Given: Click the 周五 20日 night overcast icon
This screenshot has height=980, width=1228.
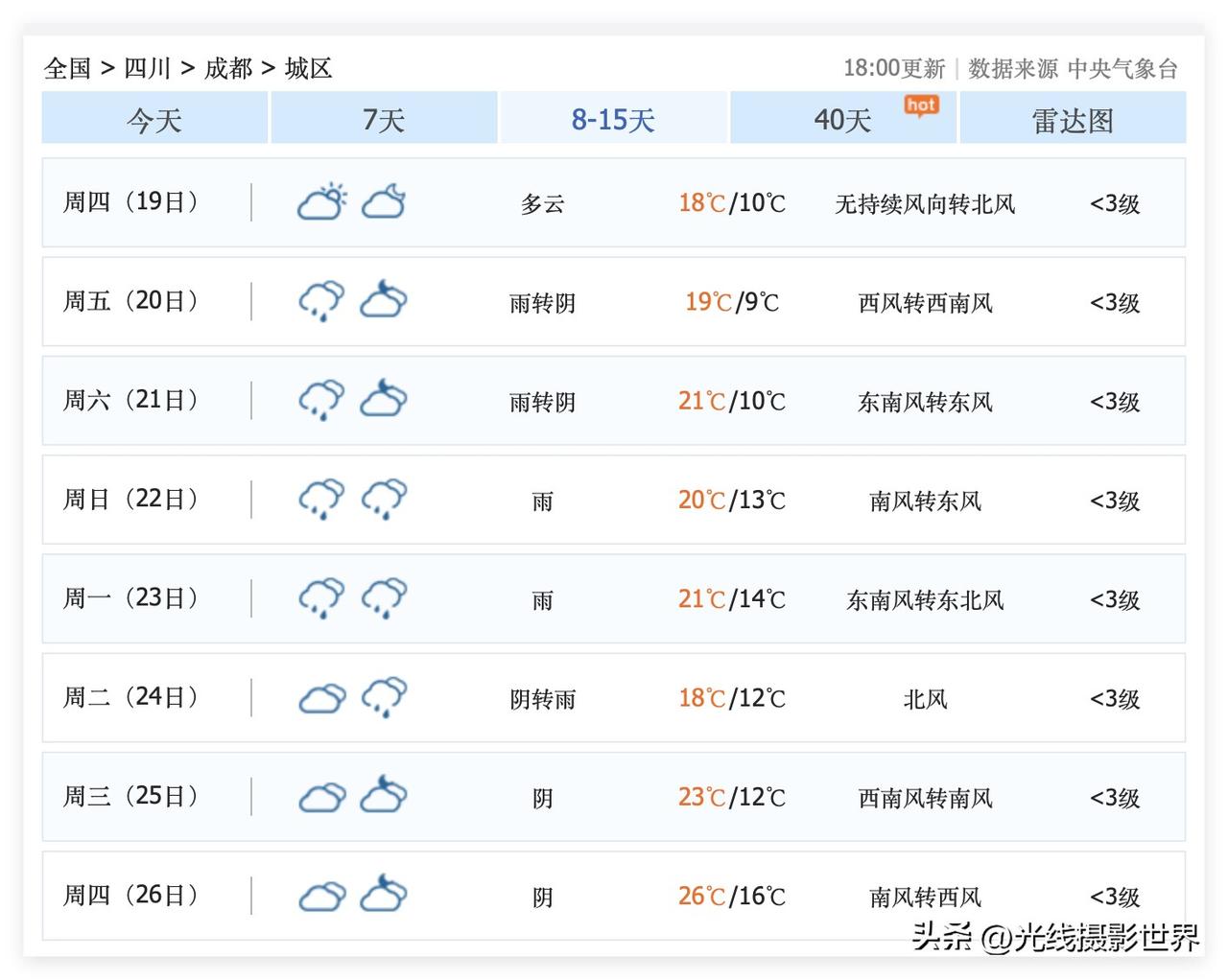Looking at the screenshot, I should 384,299.
